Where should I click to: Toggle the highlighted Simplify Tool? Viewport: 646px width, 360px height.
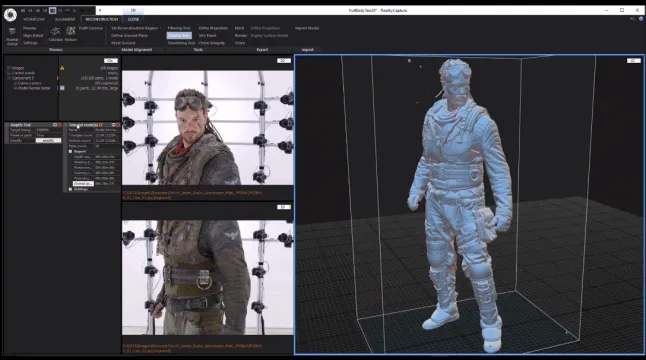(x=179, y=35)
